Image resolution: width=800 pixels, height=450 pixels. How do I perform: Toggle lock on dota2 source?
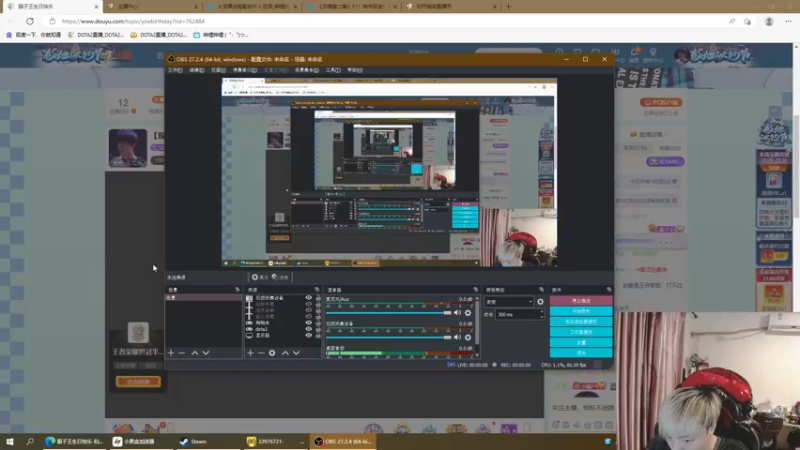(x=318, y=329)
